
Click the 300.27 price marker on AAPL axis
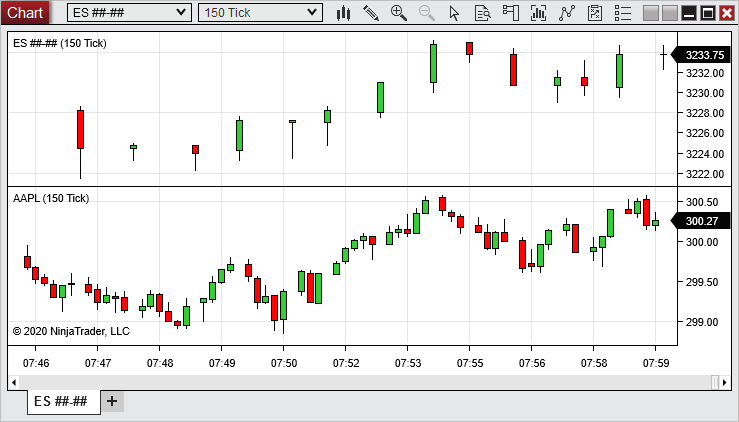pyautogui.click(x=703, y=221)
